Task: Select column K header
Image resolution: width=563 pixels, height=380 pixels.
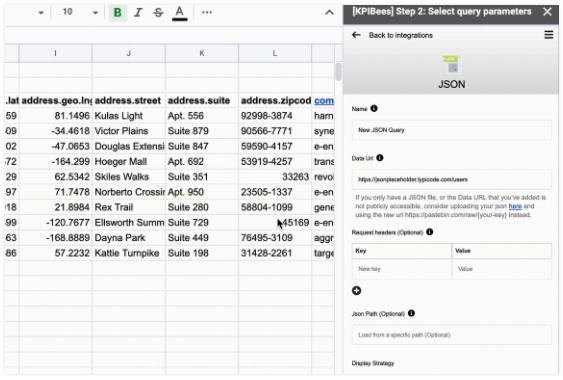Action: (x=202, y=53)
